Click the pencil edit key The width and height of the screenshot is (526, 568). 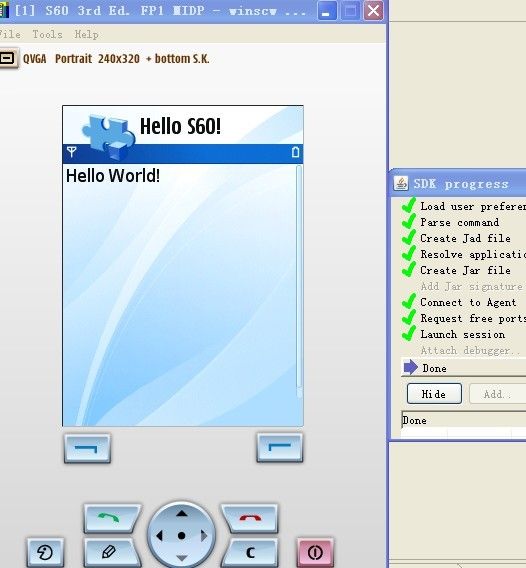click(111, 552)
